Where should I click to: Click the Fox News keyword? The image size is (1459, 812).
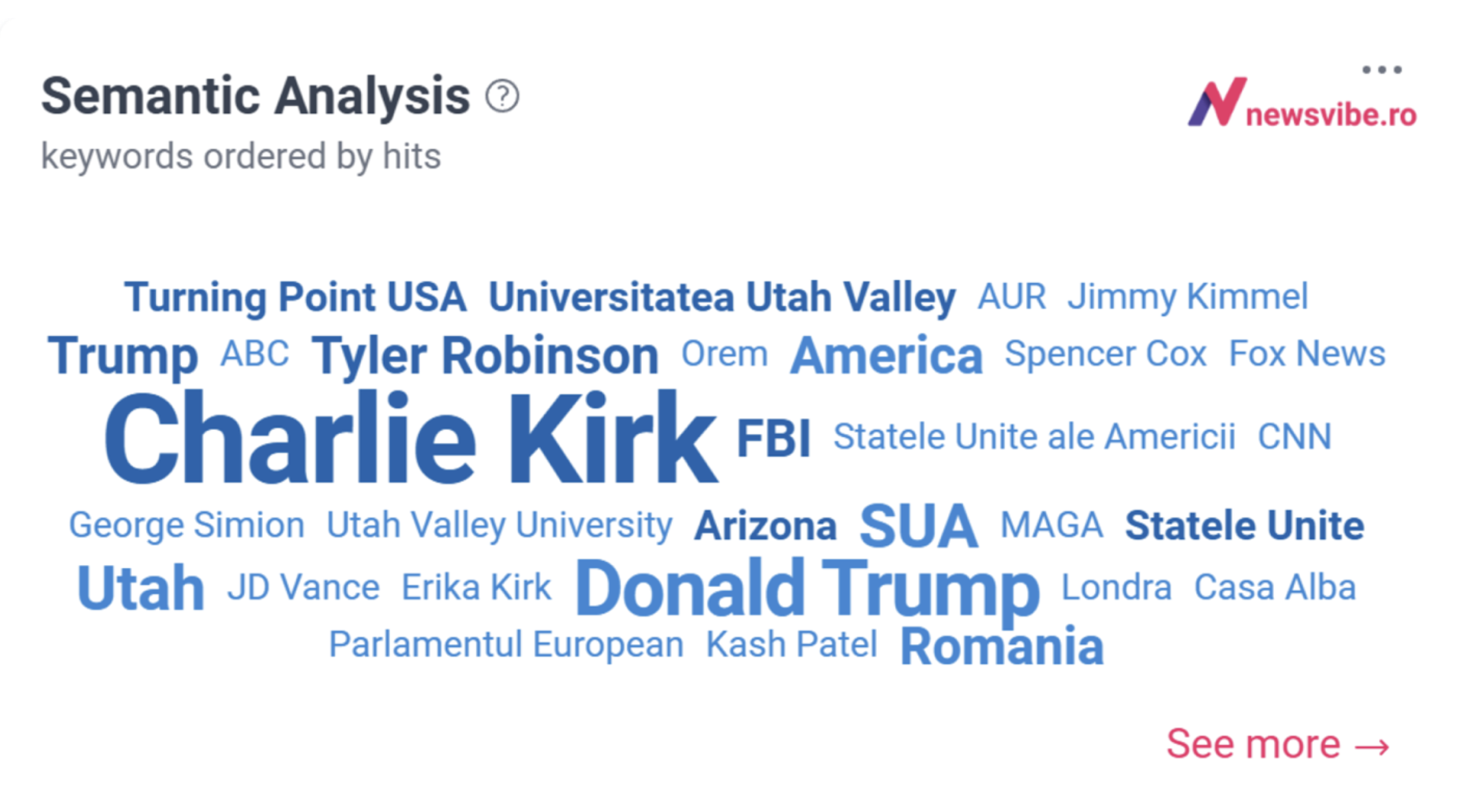pos(1307,354)
